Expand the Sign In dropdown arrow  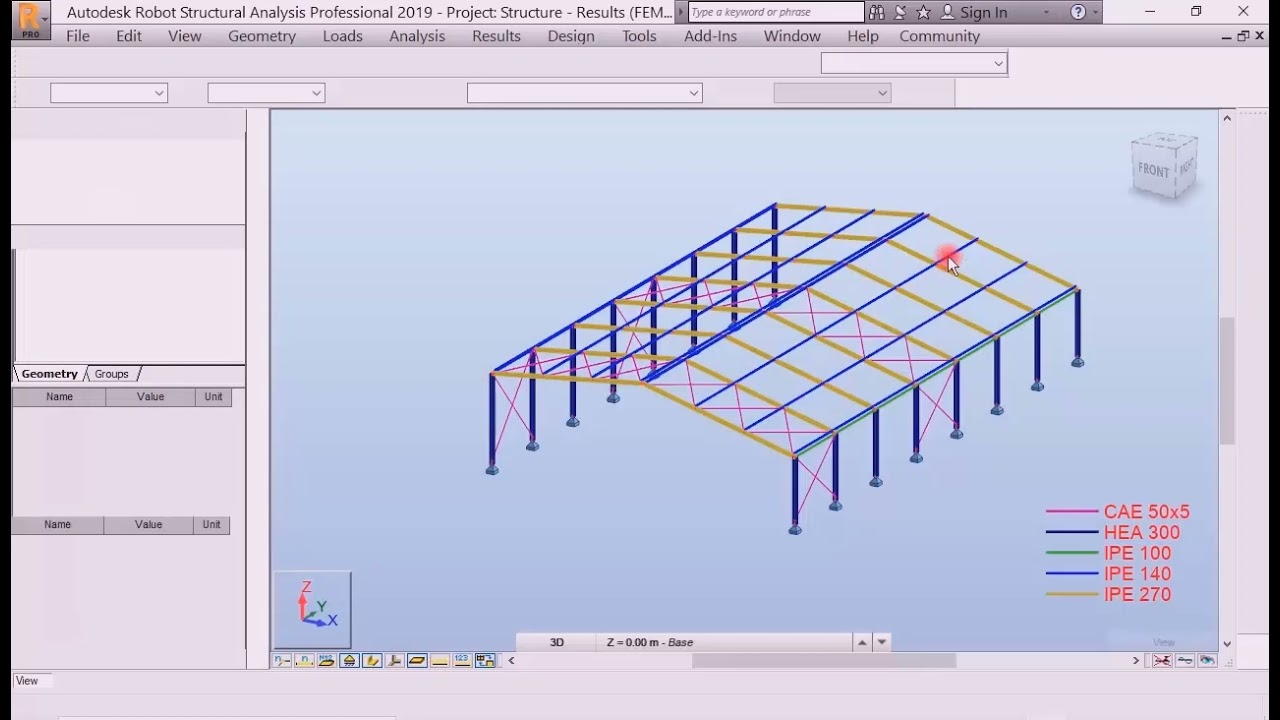(x=1046, y=13)
